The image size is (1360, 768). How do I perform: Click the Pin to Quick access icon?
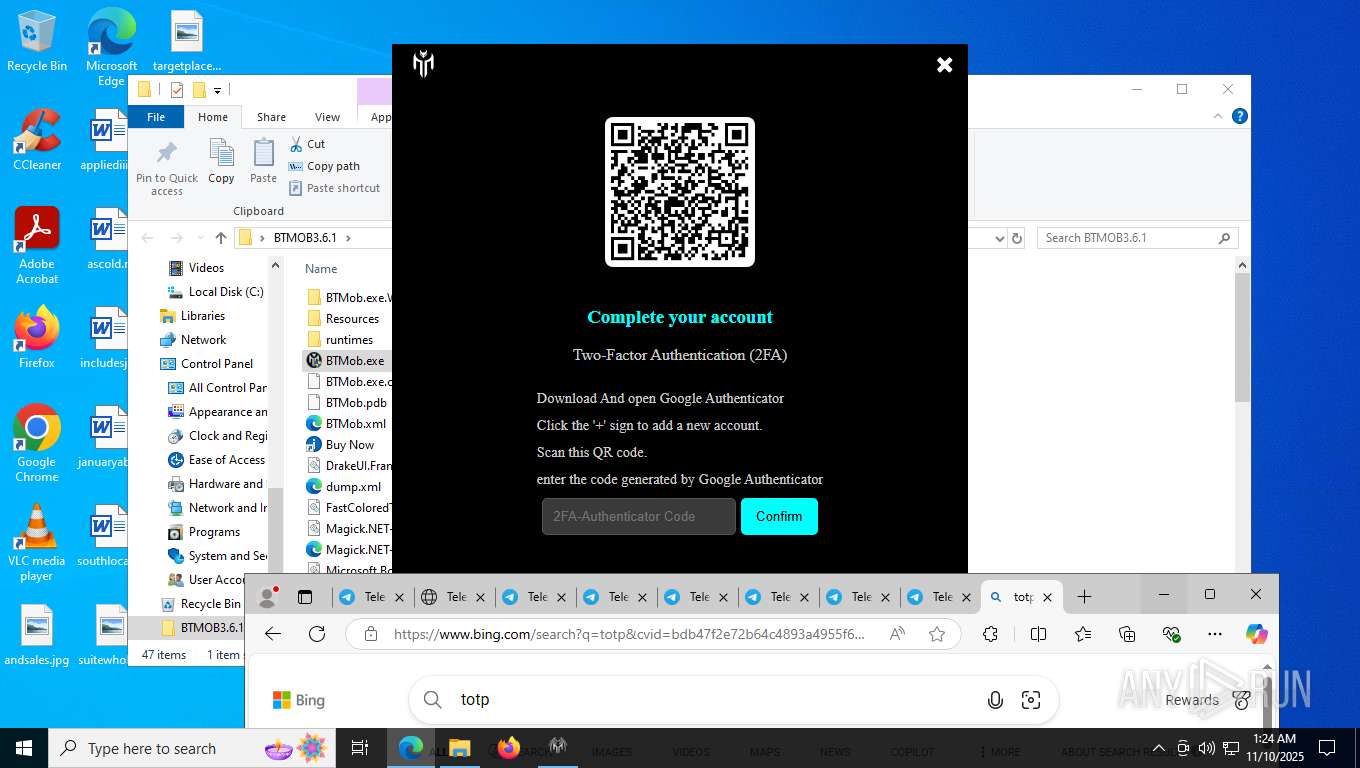pos(167,153)
